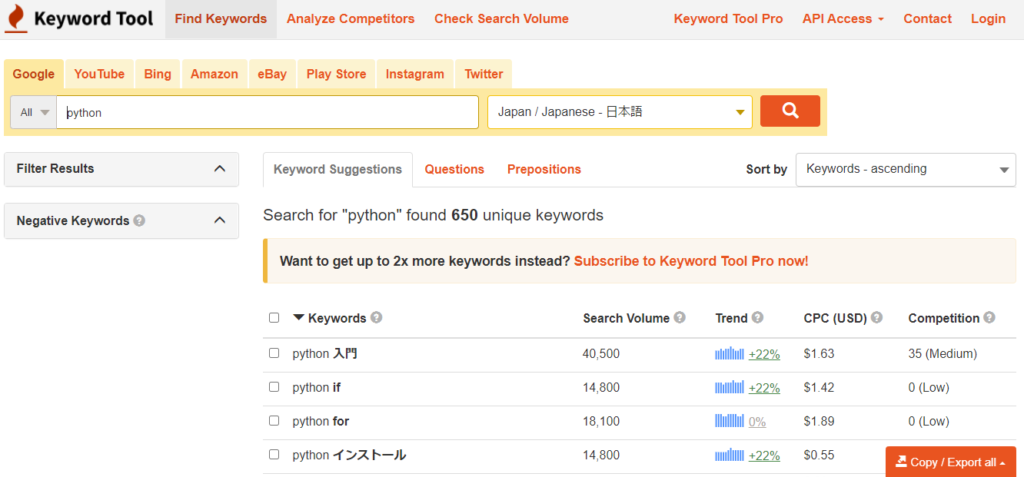Click the keyword text python 入門

pos(325,354)
